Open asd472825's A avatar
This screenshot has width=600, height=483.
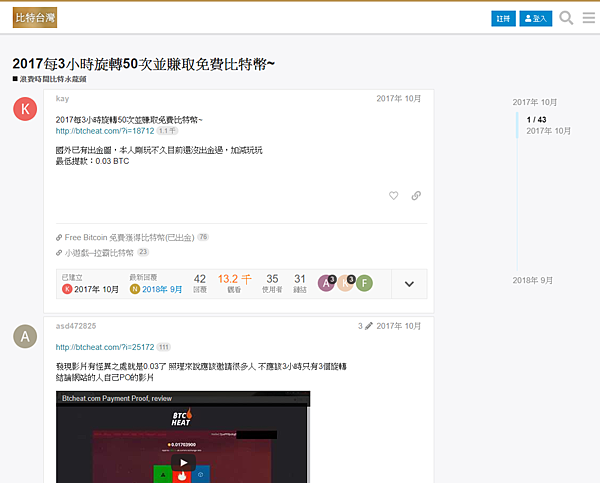[x=25, y=336]
